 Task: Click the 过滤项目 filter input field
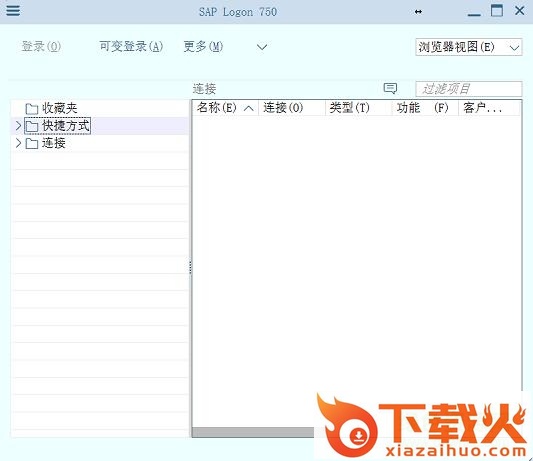coord(469,89)
